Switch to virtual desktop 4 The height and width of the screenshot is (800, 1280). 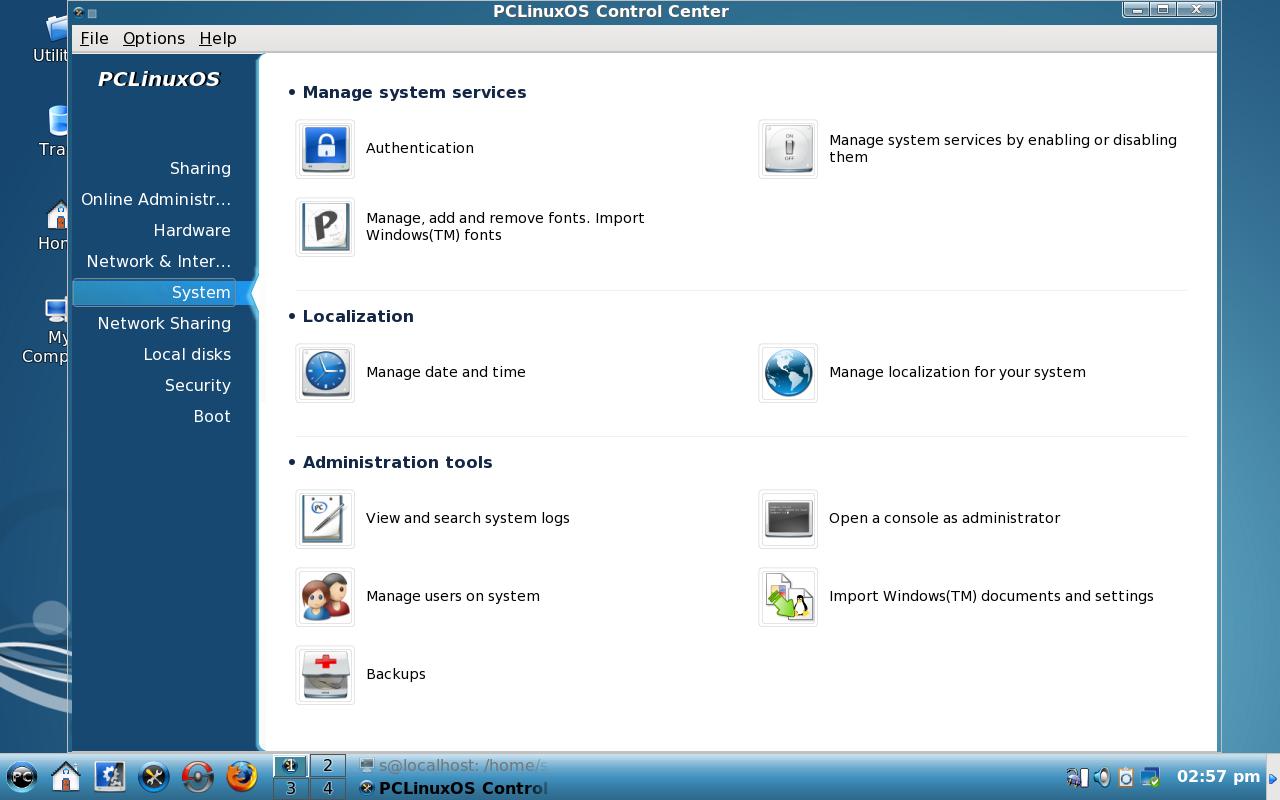tap(327, 788)
